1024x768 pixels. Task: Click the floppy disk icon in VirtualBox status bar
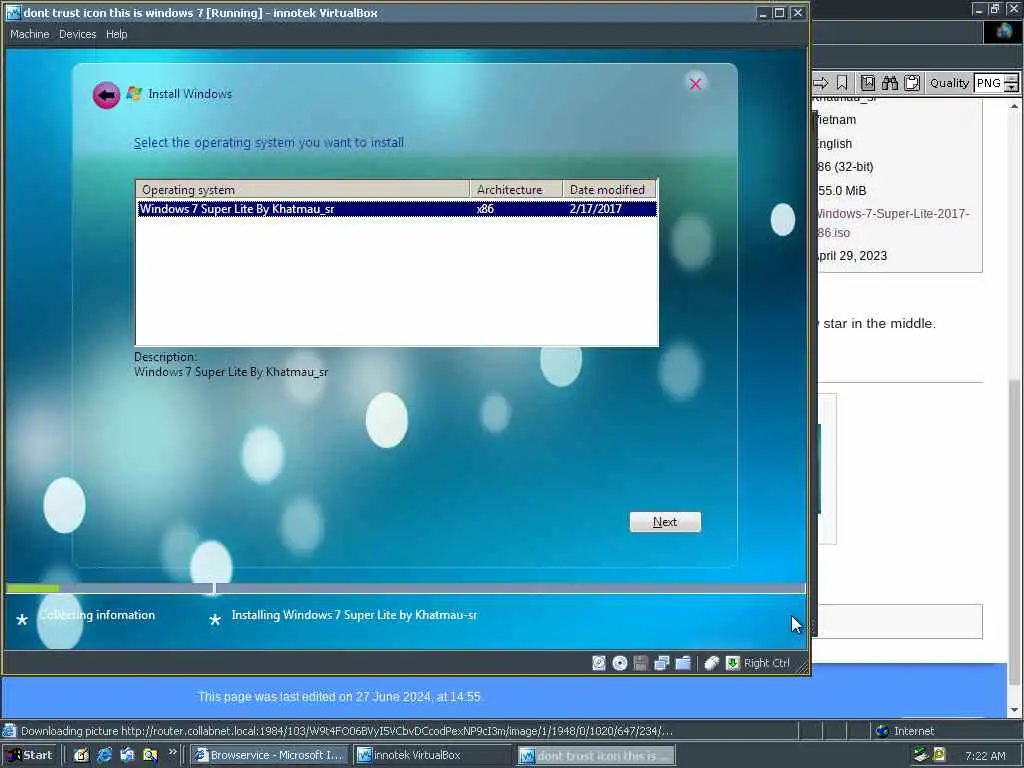click(x=641, y=663)
